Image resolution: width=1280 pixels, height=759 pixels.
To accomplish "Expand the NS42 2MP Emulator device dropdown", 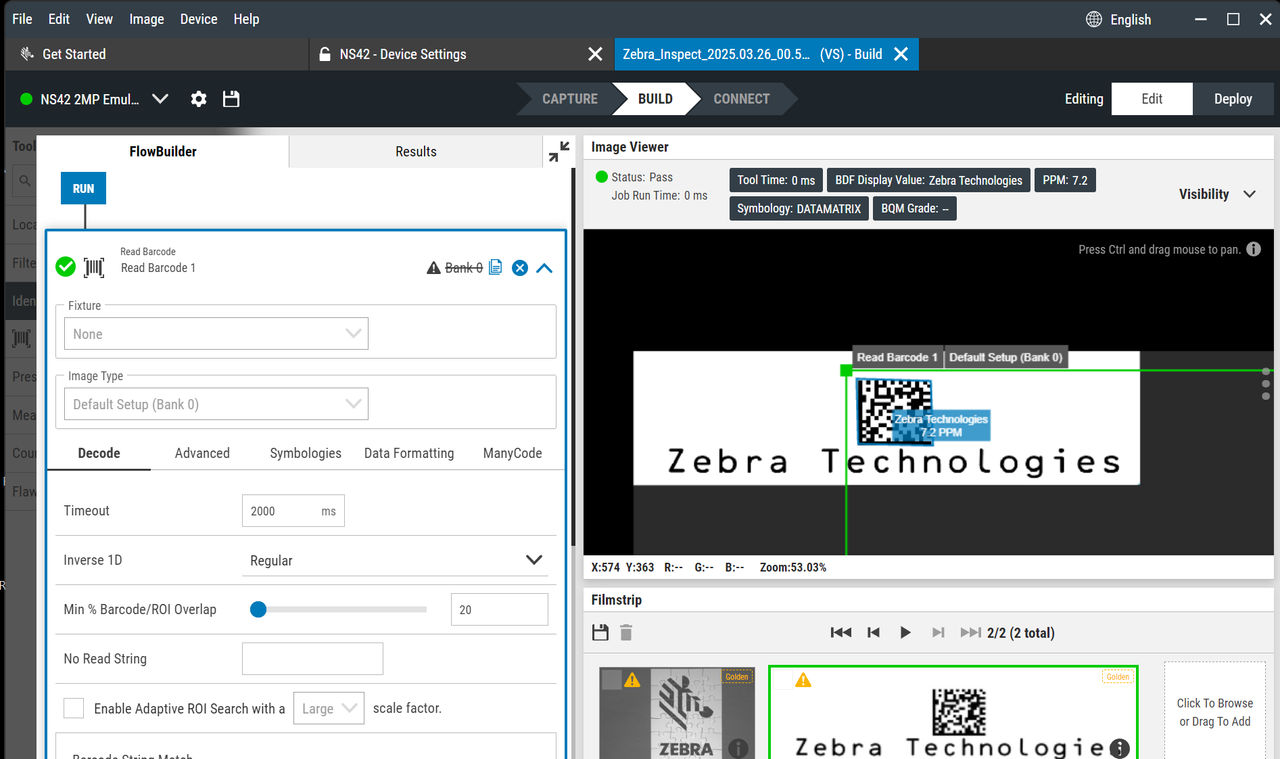I will (x=160, y=99).
